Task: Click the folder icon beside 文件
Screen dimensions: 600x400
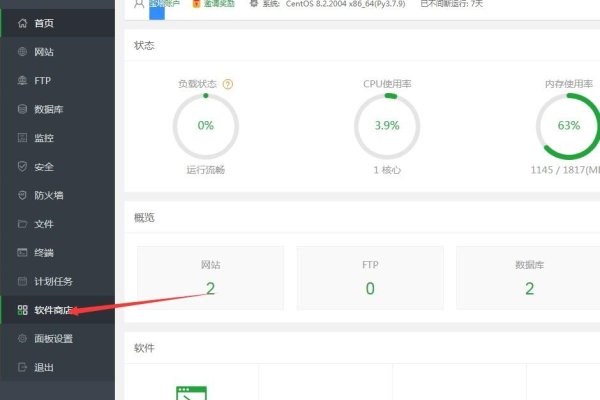Action: pos(22,224)
